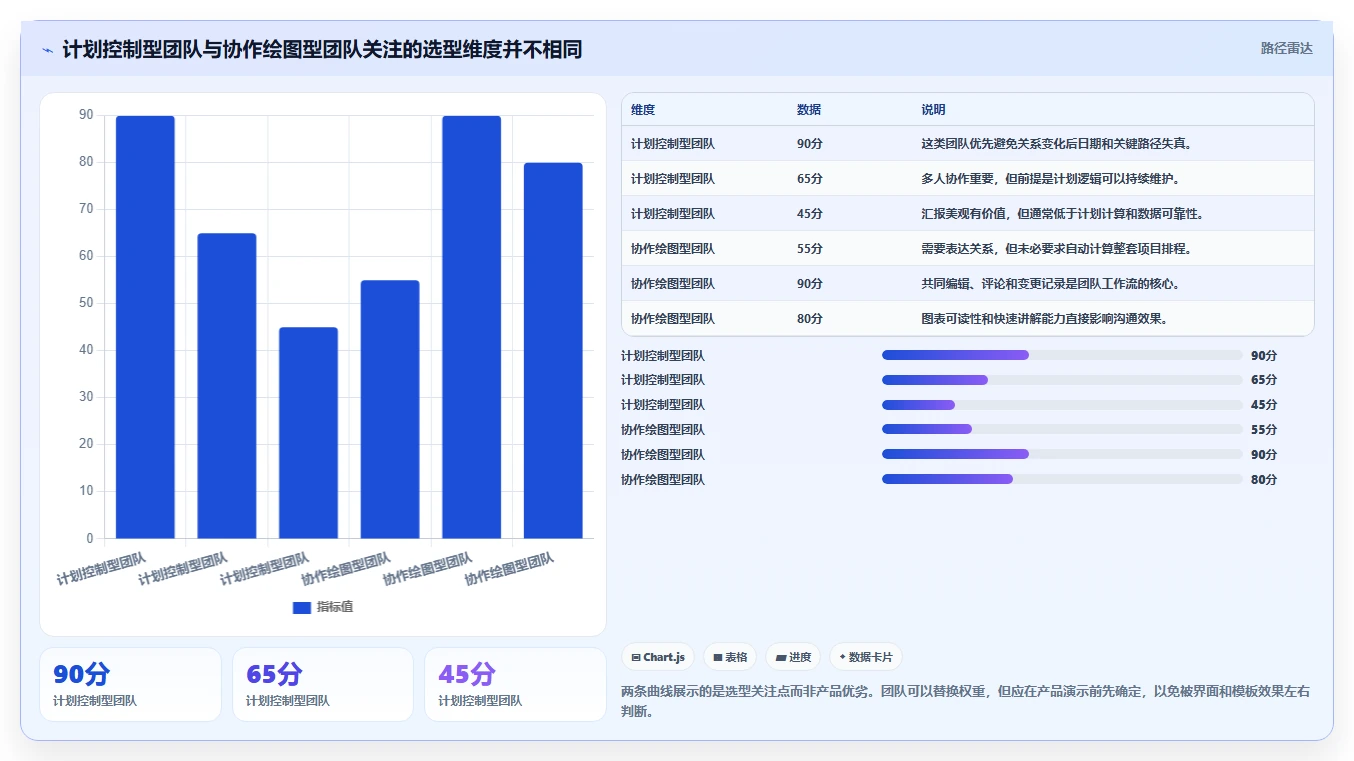Click the 计划控制型团队 45分 progress bar
Screen dimensions: 1354x761
point(1062,405)
